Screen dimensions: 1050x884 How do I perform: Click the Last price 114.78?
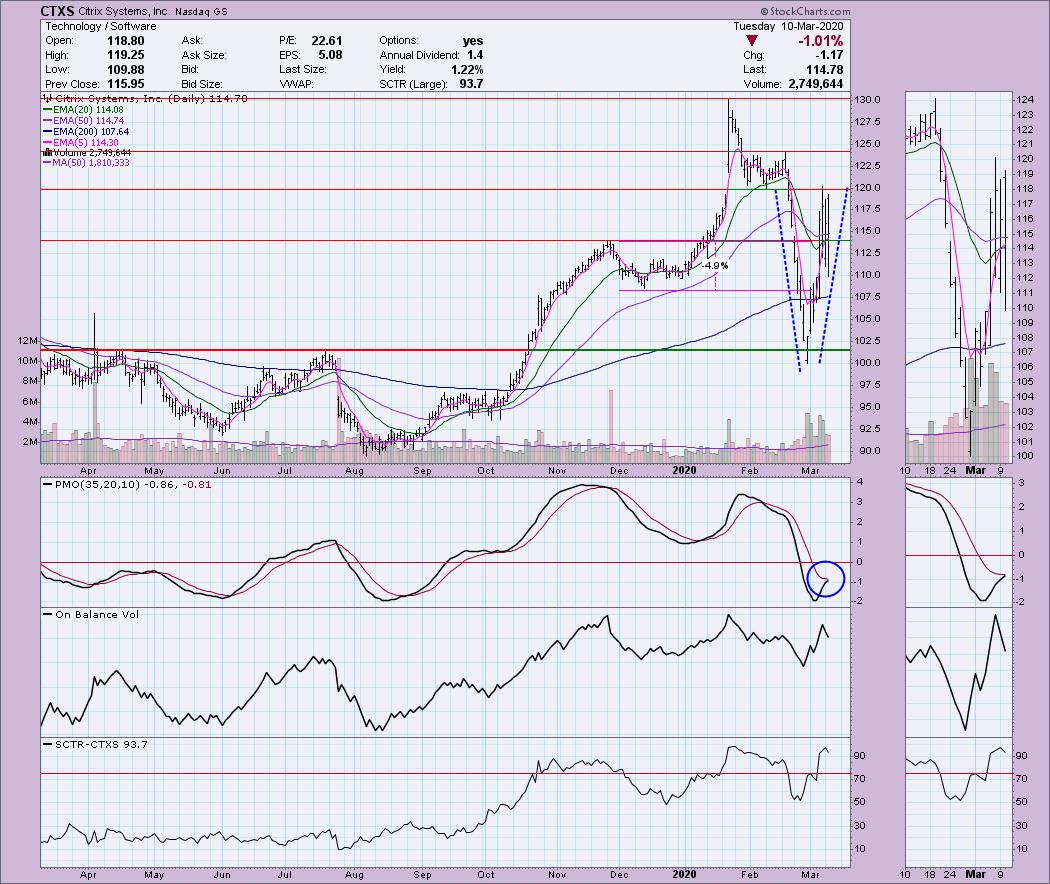(x=825, y=70)
